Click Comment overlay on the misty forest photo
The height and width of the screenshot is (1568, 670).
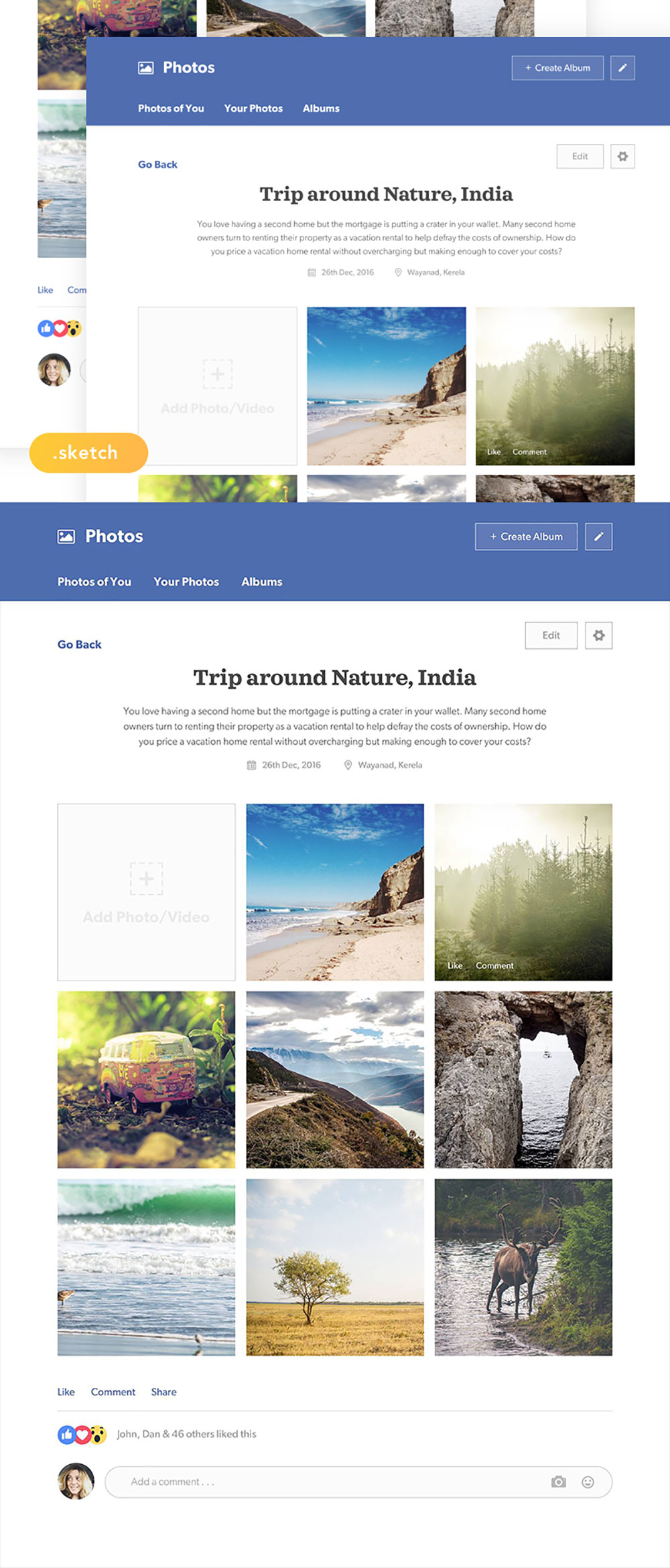(x=494, y=965)
